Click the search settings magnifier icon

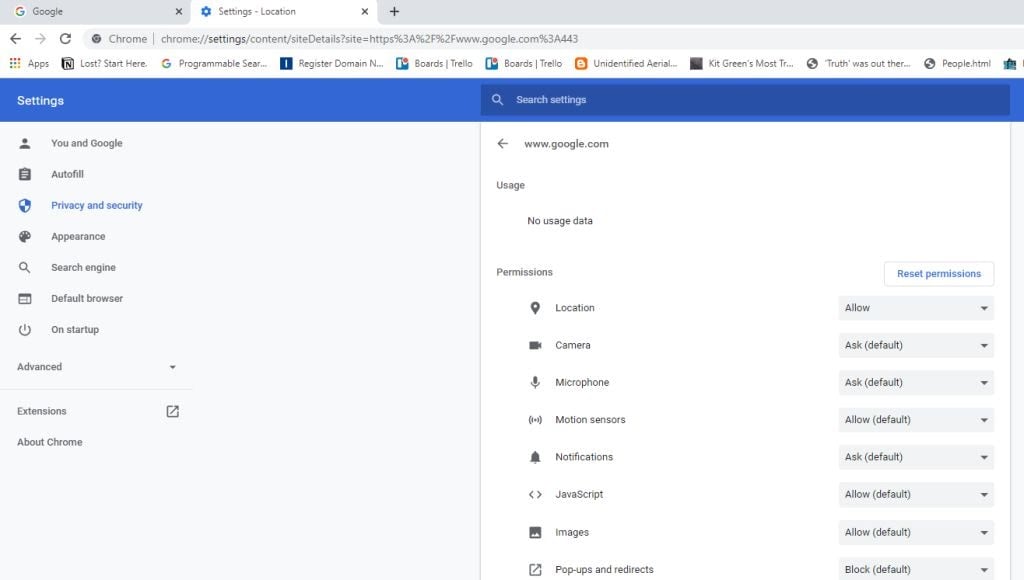[x=498, y=99]
